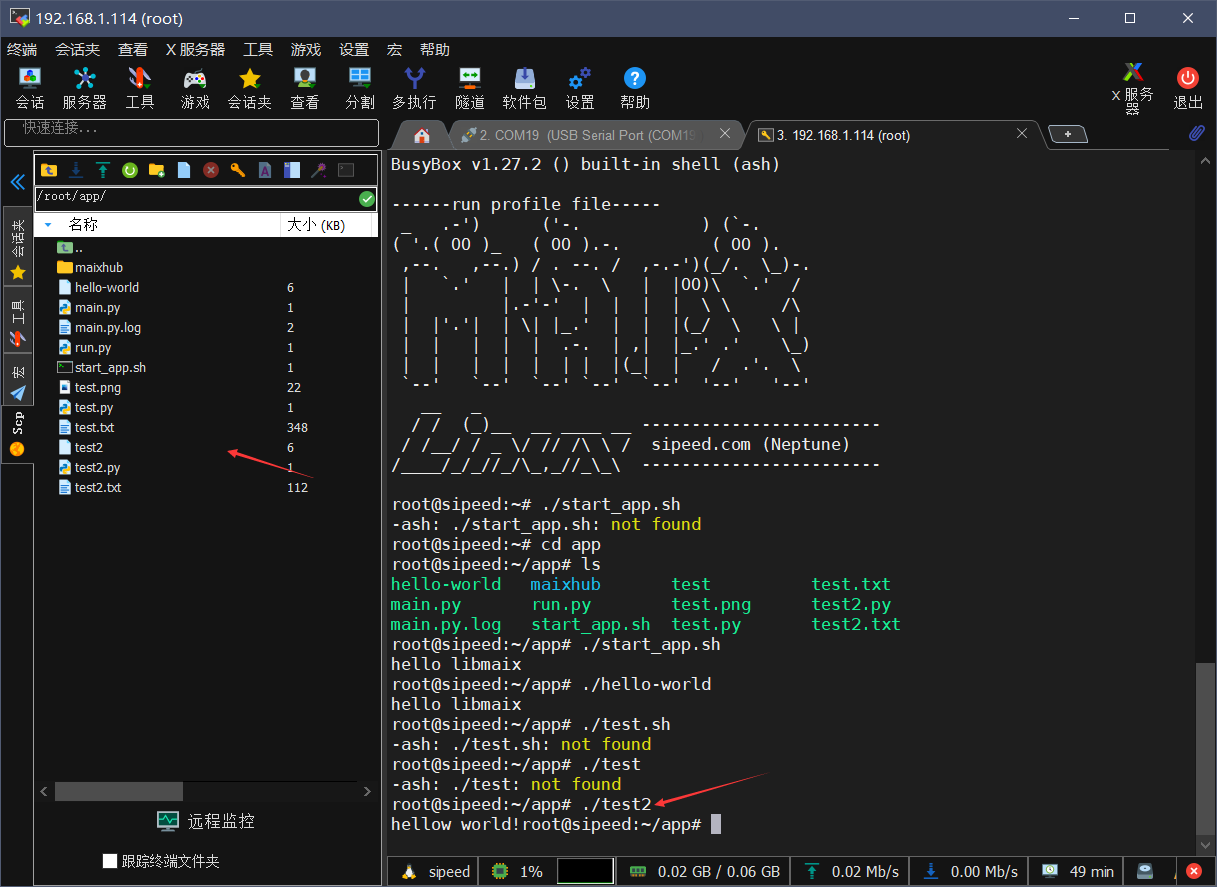Open the 会话 (Session) toolbar button

(30, 88)
